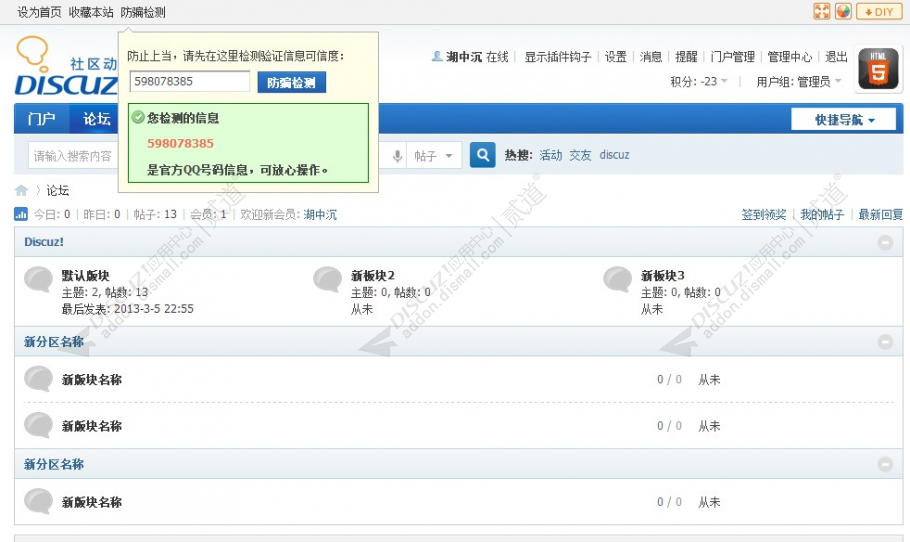Expand the 快捷导航 quick navigation menu
This screenshot has width=910, height=542.
[x=843, y=120]
